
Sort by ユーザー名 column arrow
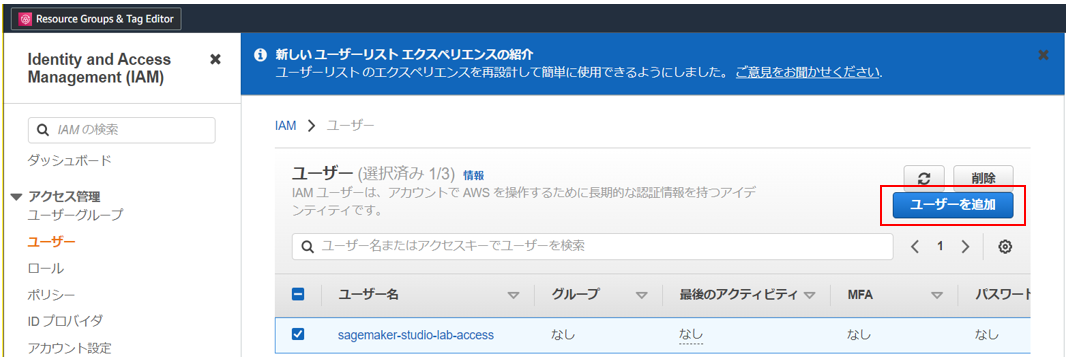coord(513,295)
